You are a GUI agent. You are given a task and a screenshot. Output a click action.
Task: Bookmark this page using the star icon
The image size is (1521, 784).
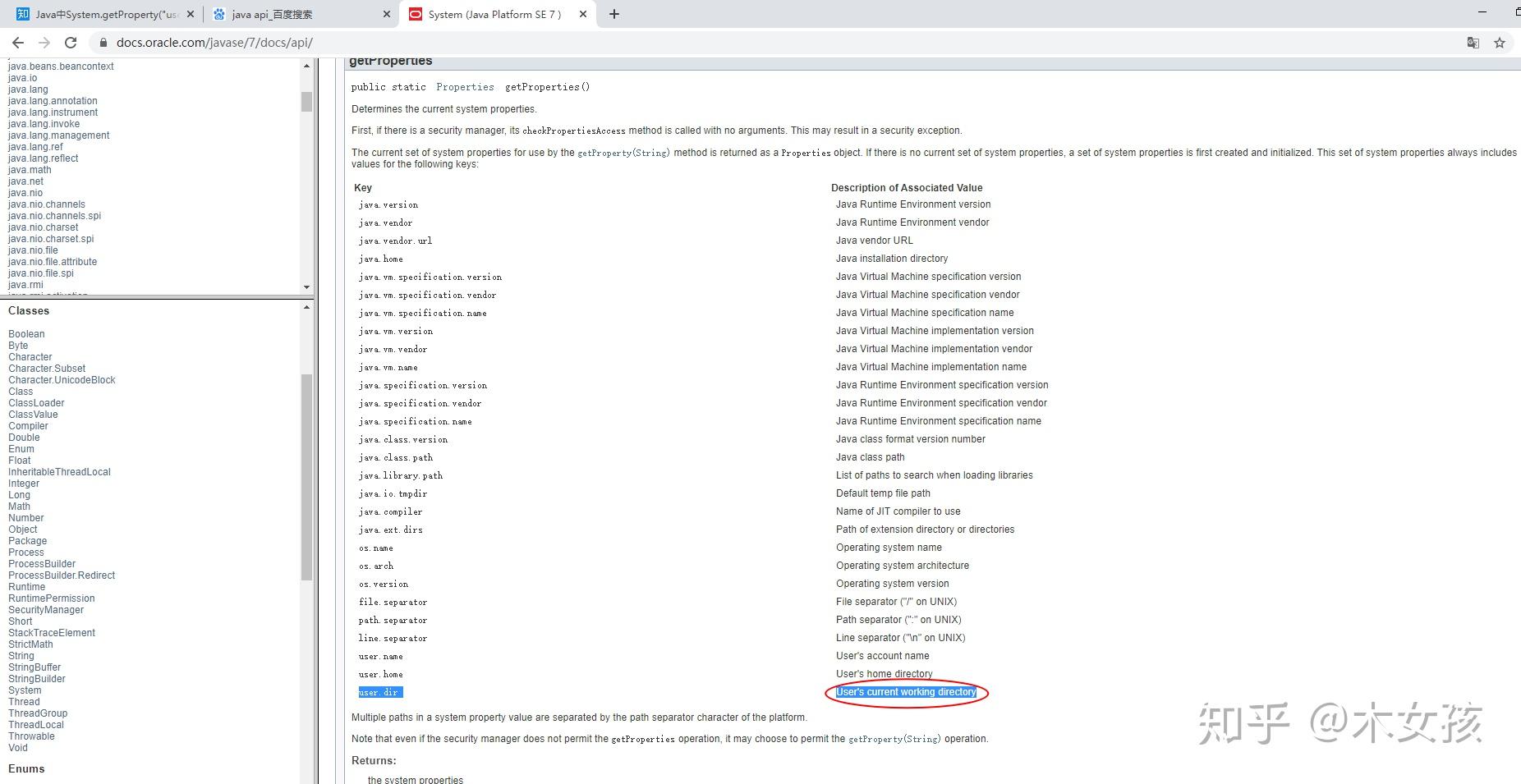point(1500,42)
